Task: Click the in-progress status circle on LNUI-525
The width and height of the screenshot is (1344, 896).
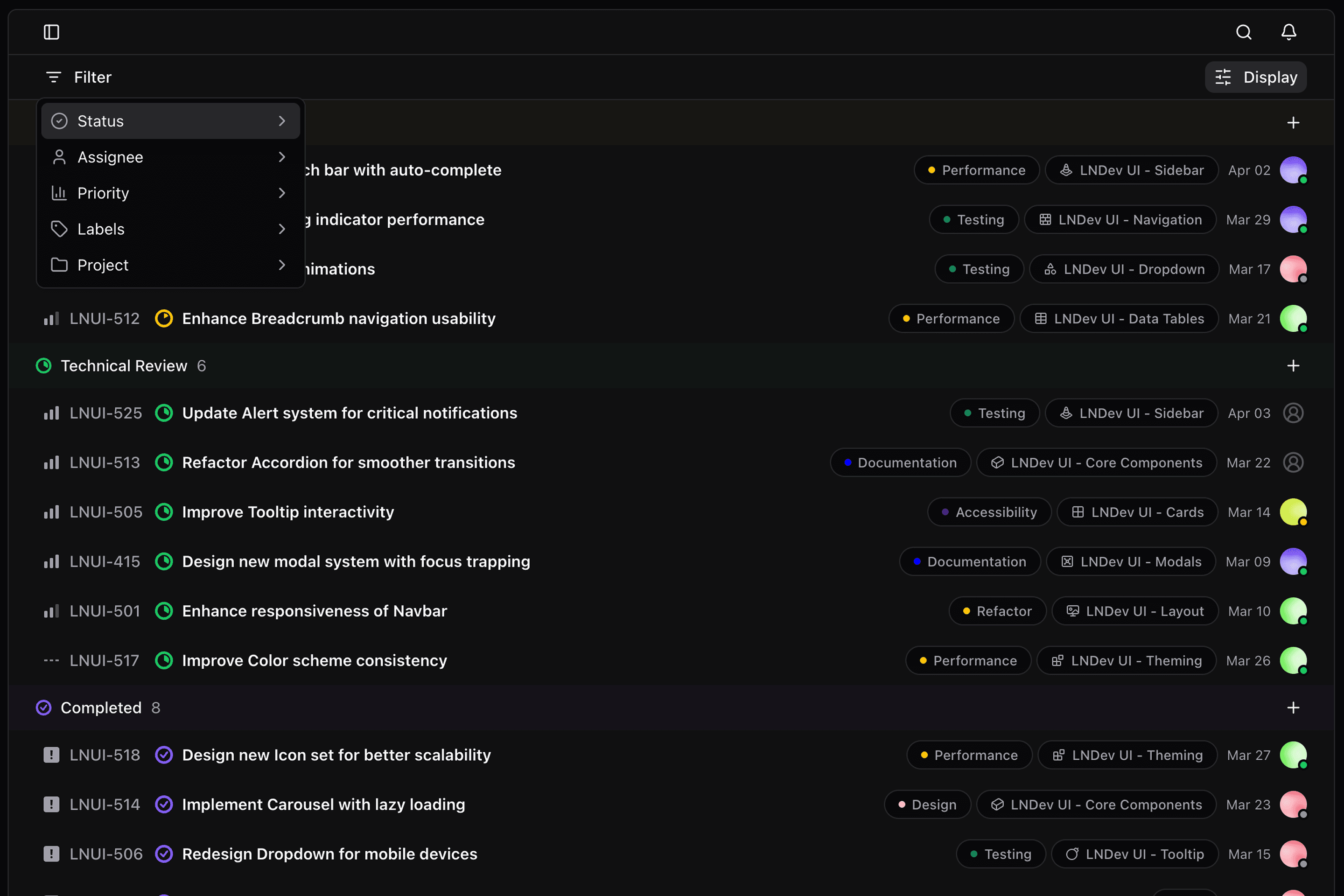Action: [x=164, y=413]
